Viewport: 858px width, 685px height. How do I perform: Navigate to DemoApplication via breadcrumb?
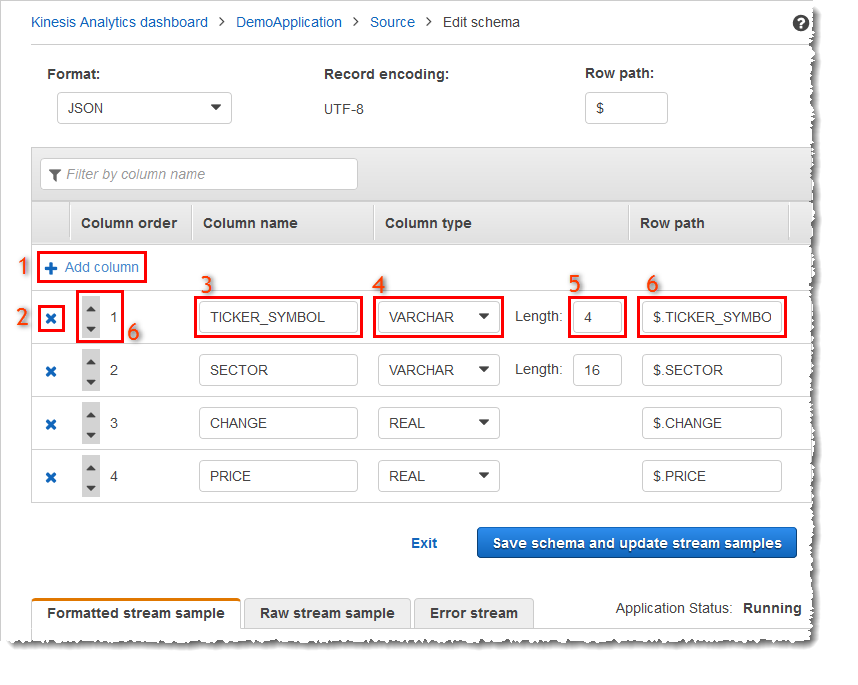click(x=288, y=21)
